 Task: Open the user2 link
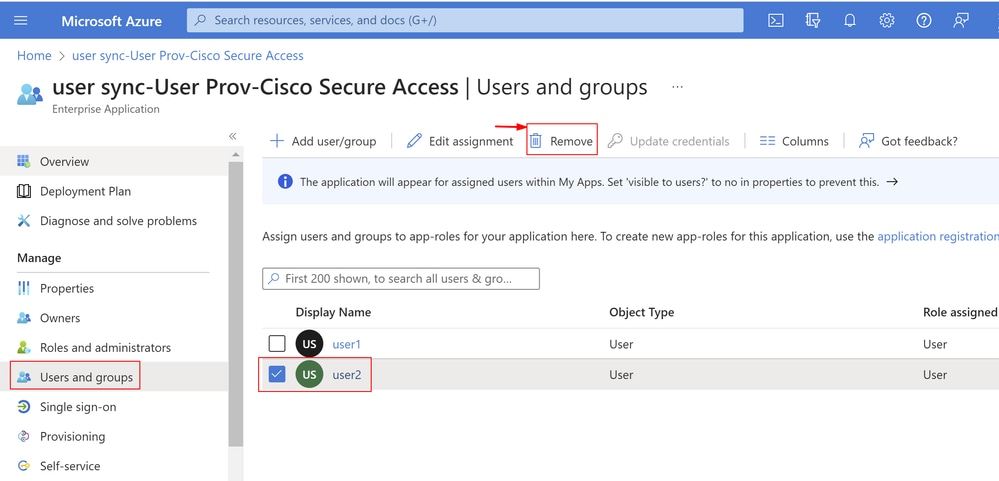point(347,375)
